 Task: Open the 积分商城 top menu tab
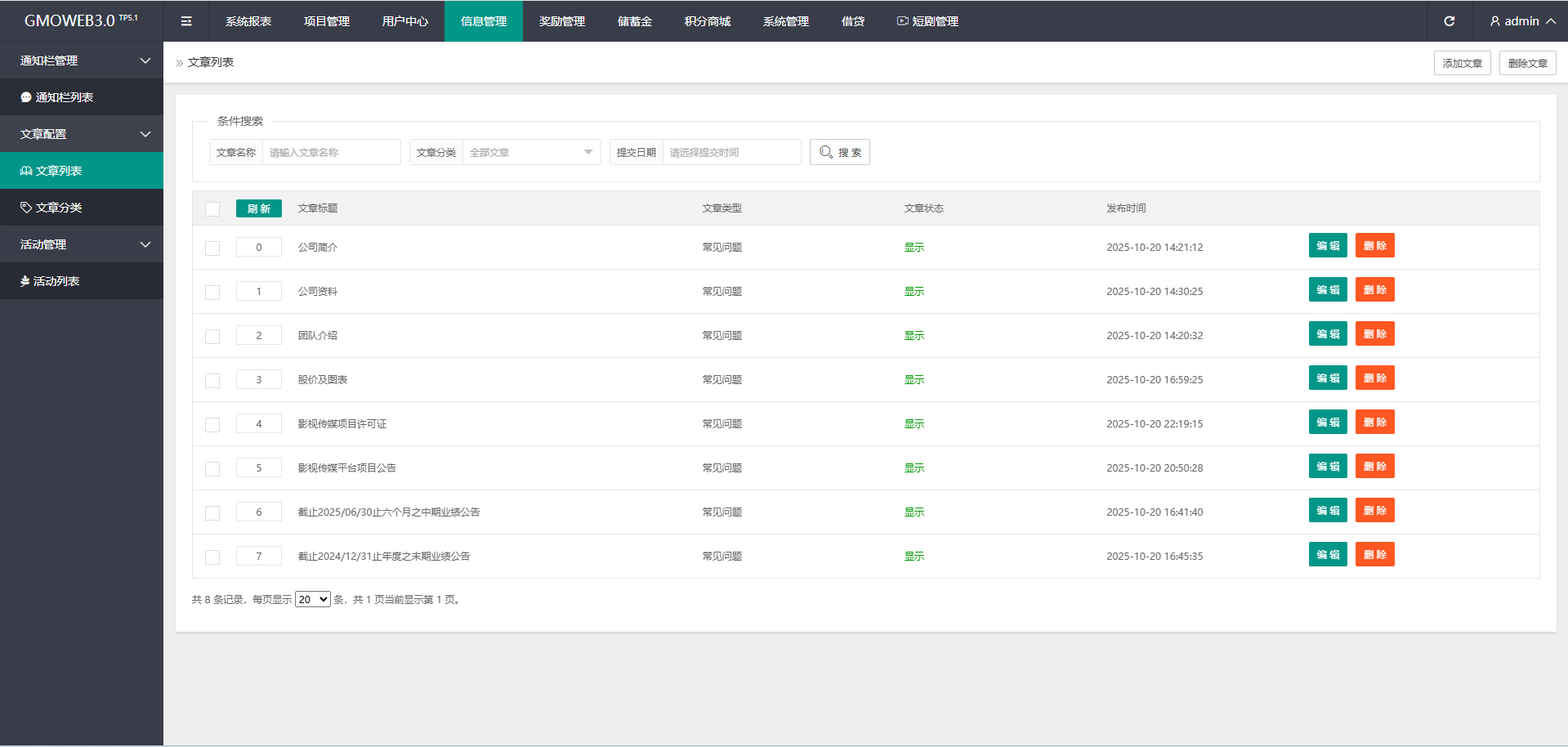point(707,21)
